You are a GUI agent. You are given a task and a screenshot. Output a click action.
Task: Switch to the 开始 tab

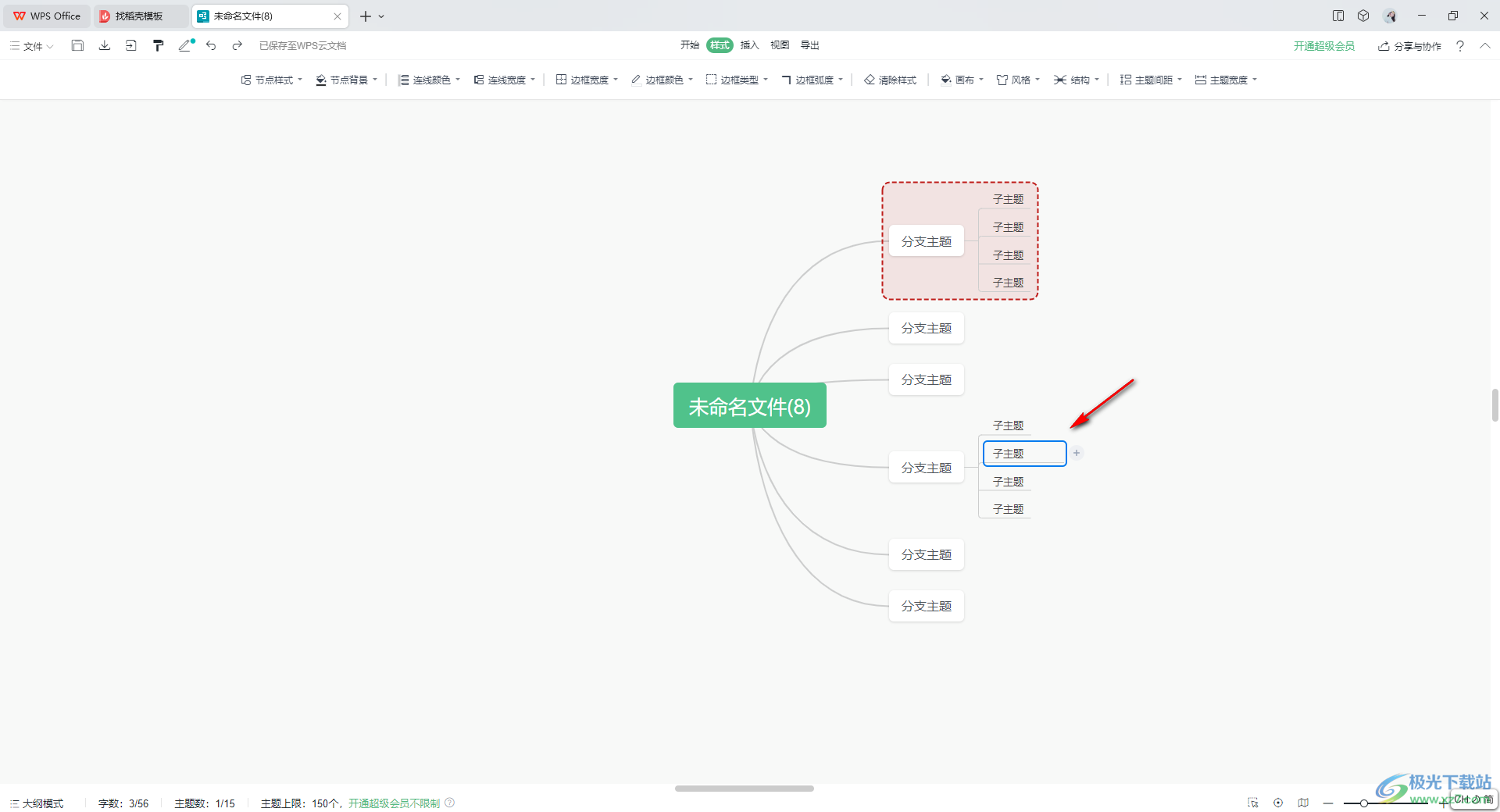click(x=690, y=45)
